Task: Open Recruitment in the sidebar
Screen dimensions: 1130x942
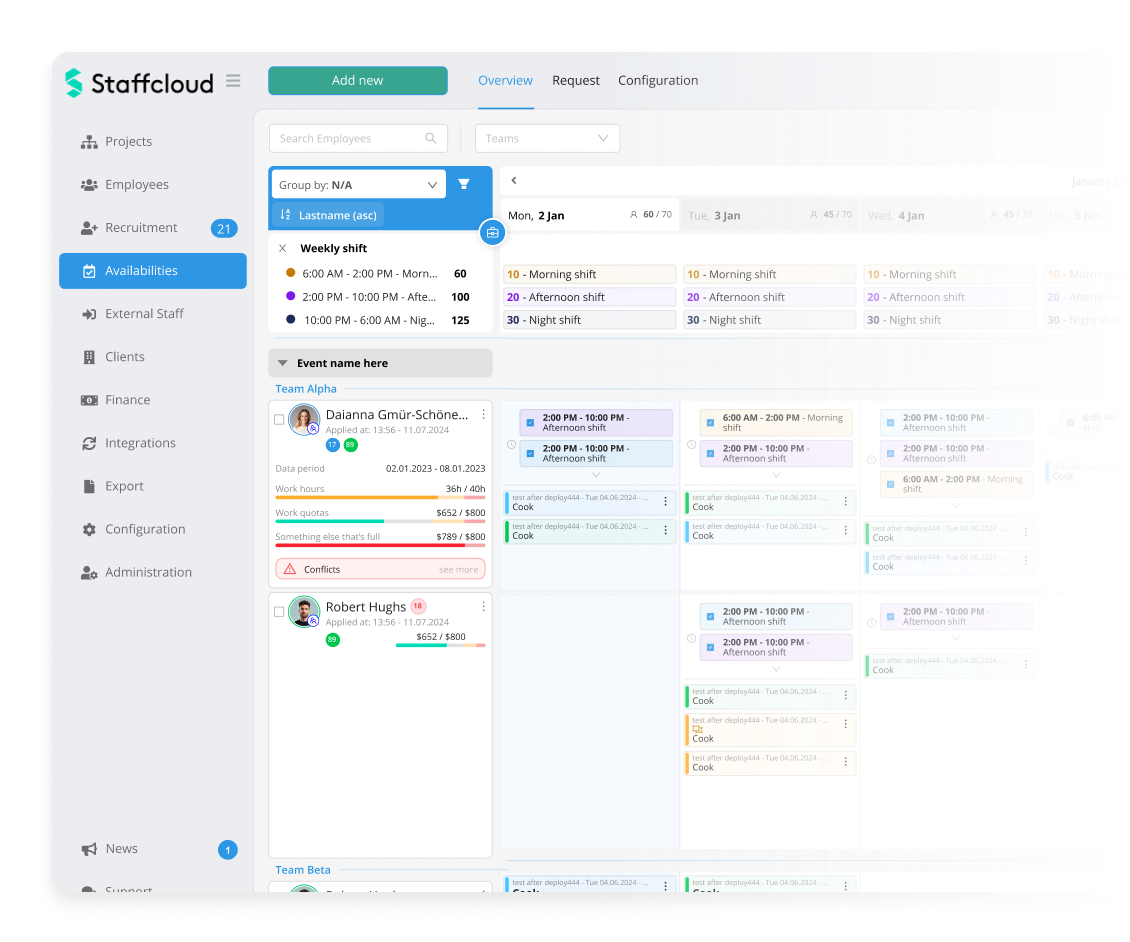Action: (x=141, y=228)
